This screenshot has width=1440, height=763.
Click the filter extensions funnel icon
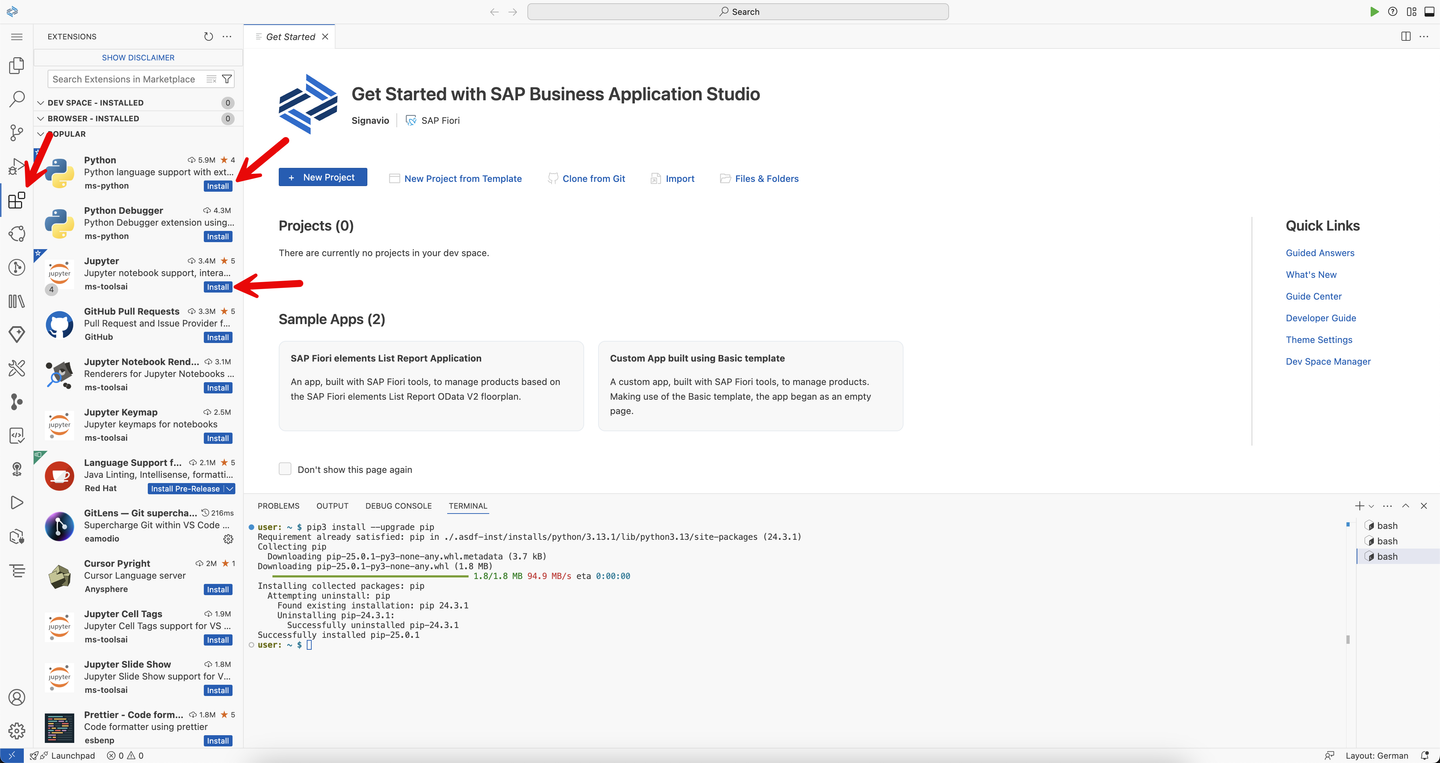click(227, 79)
